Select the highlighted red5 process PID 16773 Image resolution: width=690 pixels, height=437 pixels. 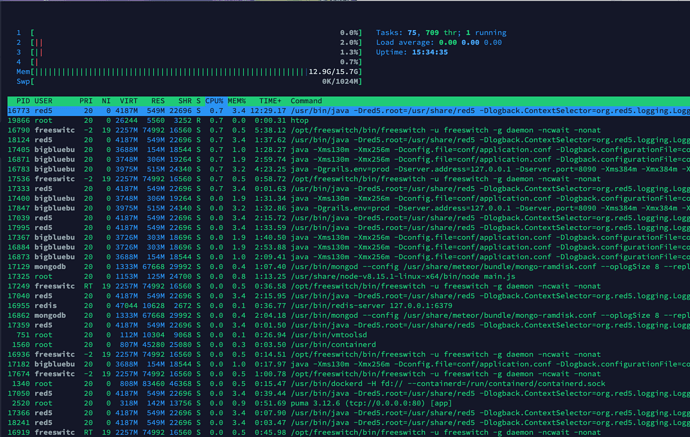349,110
